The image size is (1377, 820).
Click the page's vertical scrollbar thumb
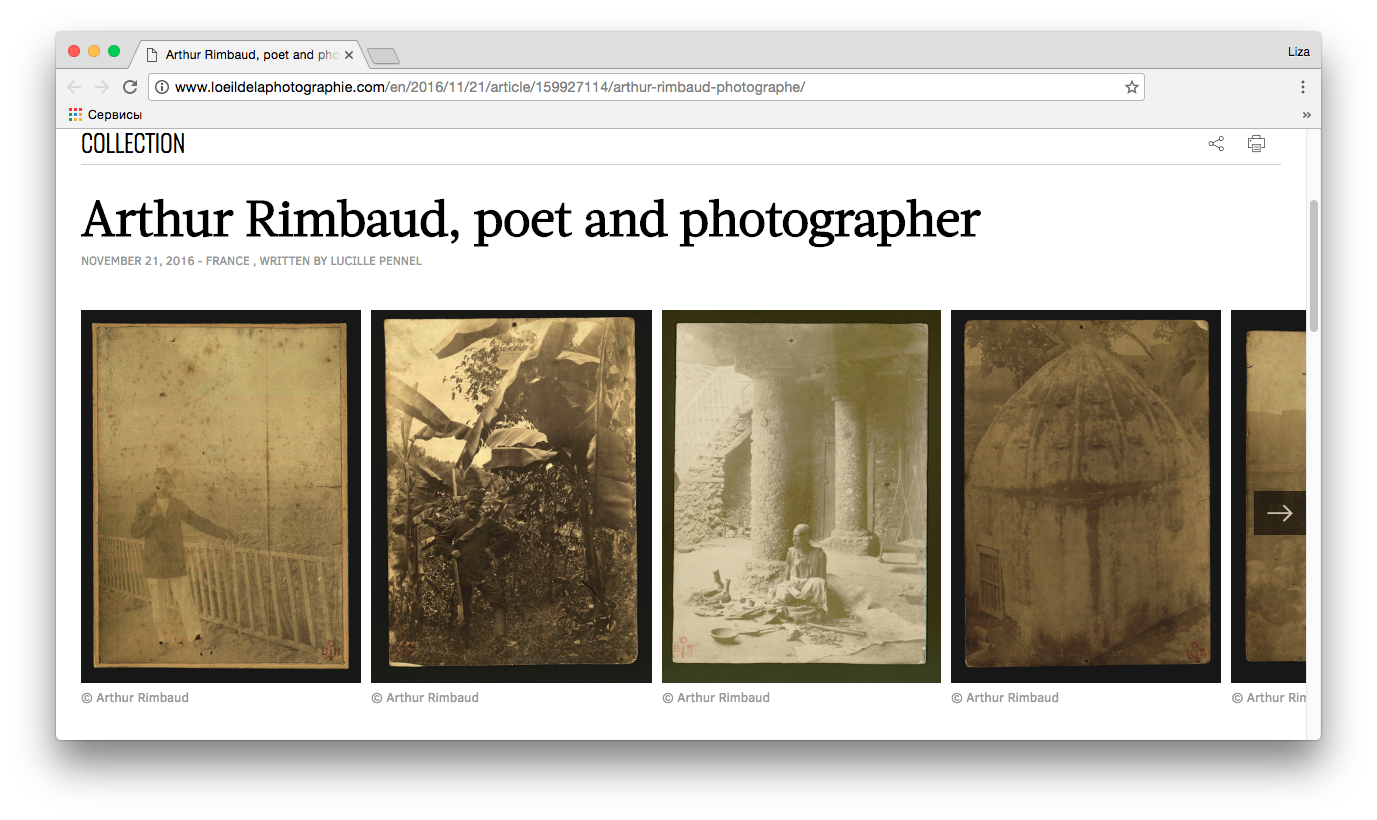(1313, 265)
